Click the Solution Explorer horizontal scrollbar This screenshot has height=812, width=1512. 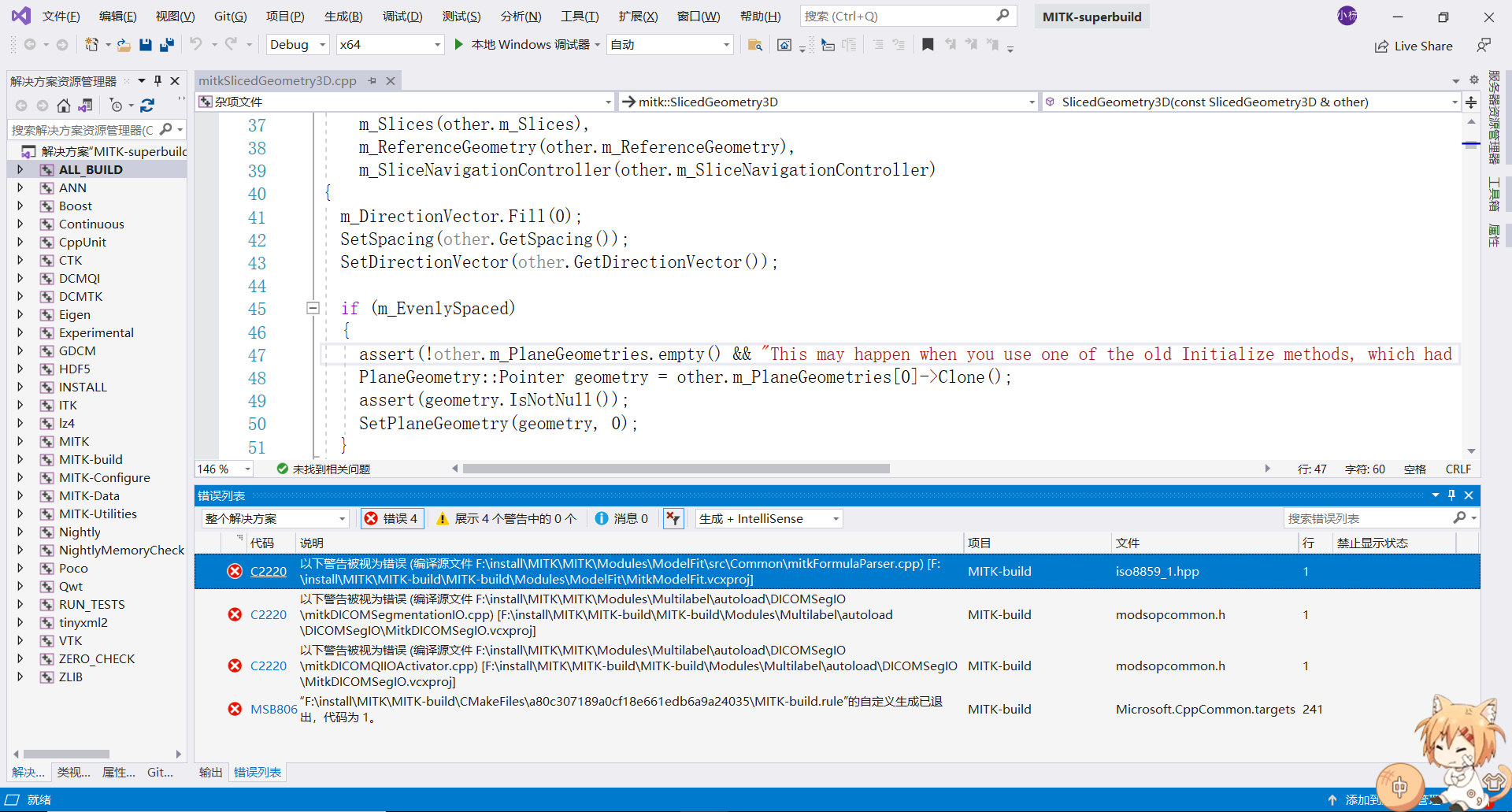tap(66, 754)
